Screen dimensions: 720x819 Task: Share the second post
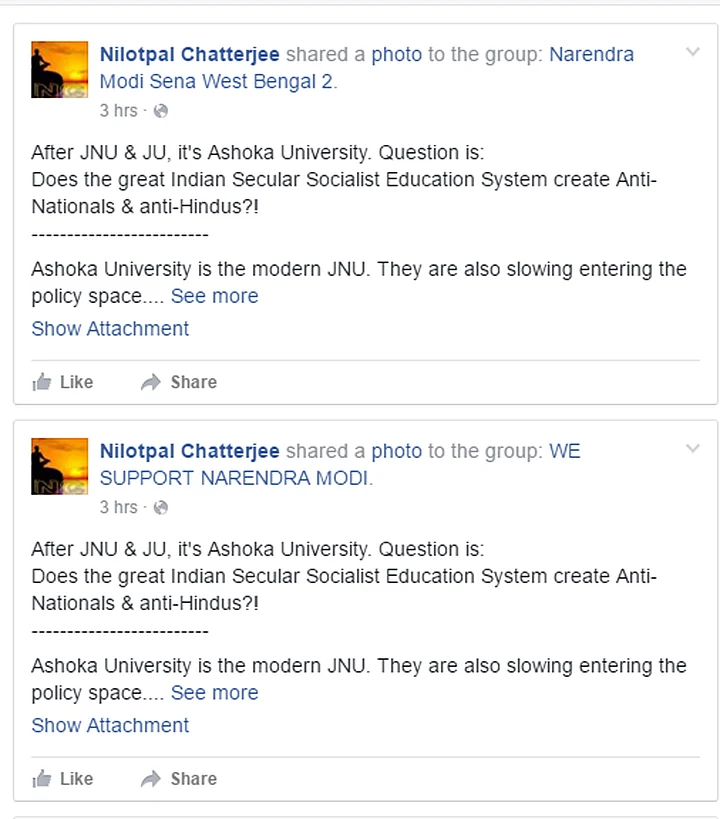tap(179, 779)
